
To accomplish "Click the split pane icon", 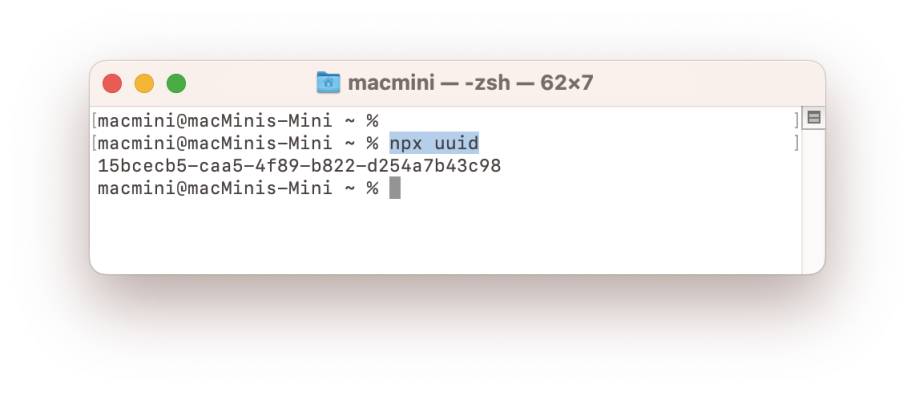I will point(813,118).
